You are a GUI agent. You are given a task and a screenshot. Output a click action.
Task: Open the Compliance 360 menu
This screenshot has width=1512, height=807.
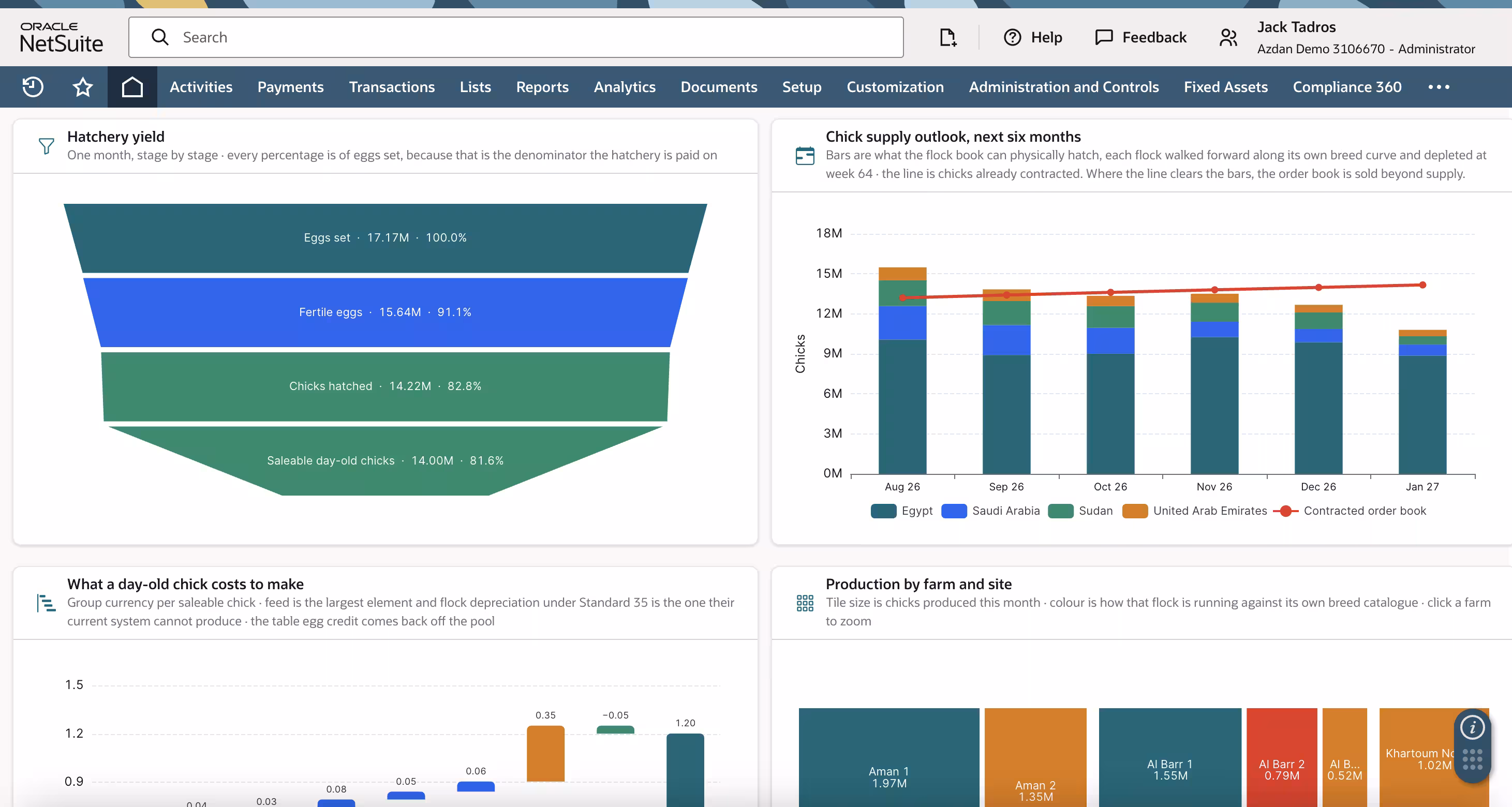pyautogui.click(x=1347, y=87)
